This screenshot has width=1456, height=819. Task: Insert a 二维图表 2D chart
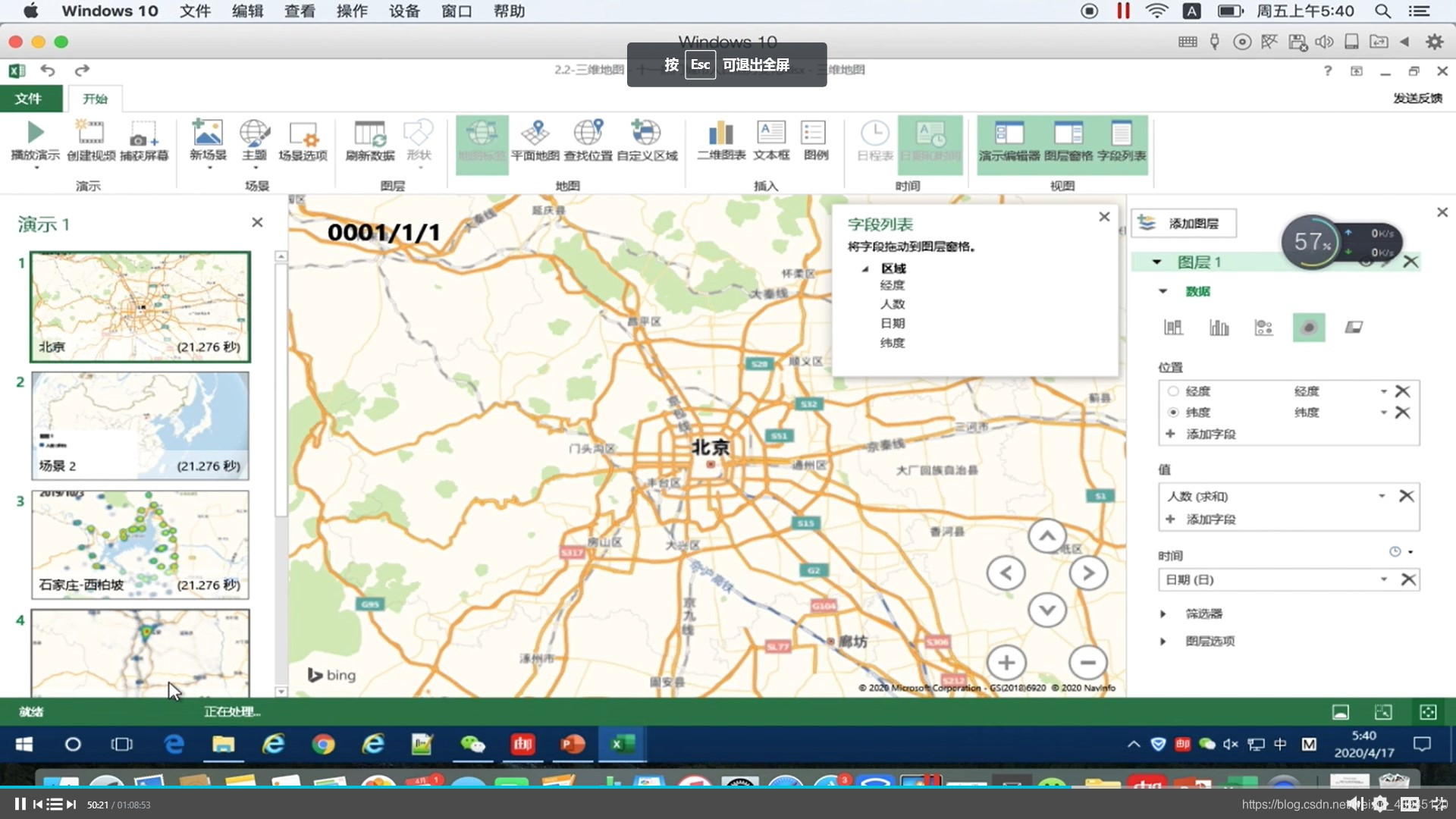point(720,134)
